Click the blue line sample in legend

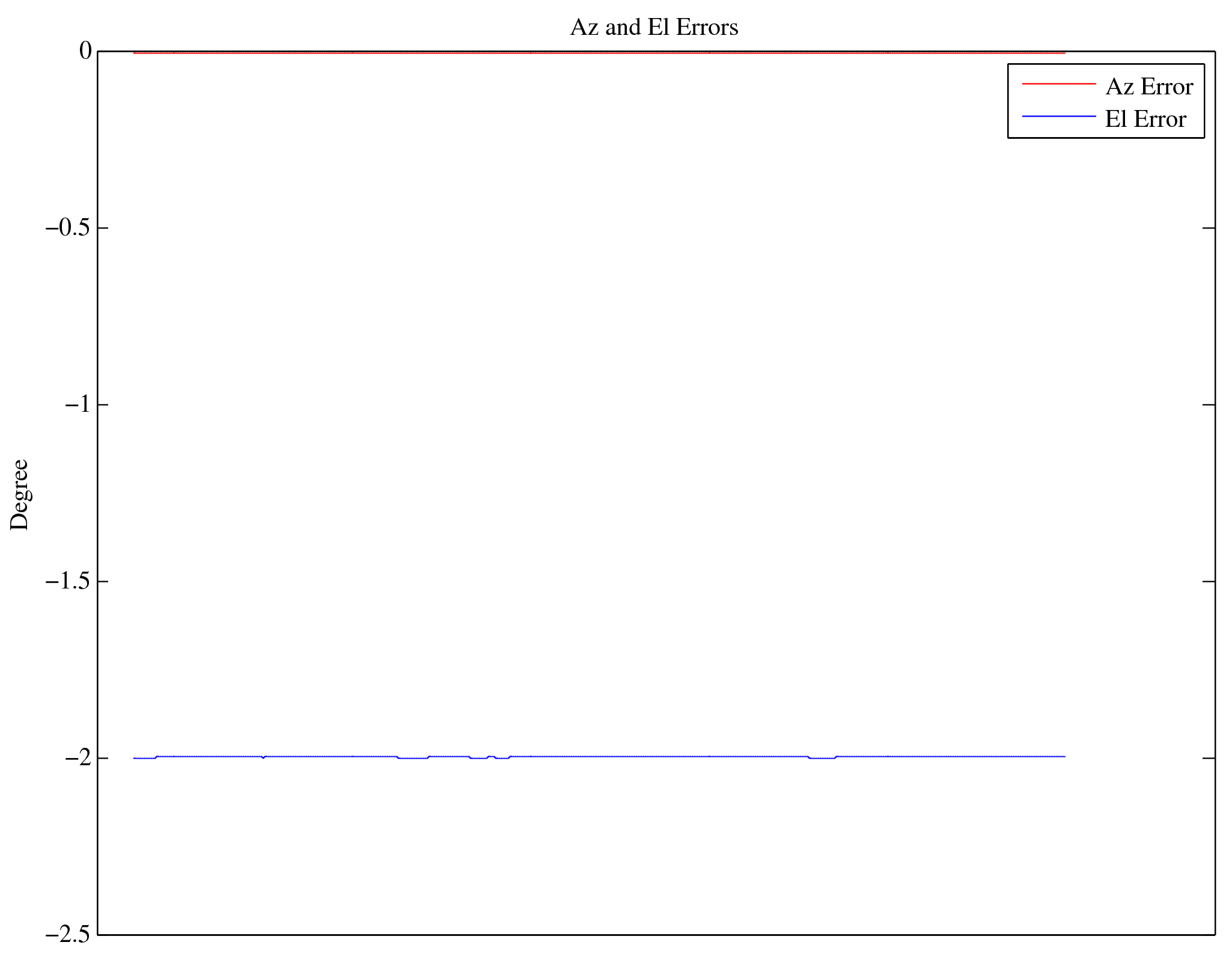[1059, 116]
